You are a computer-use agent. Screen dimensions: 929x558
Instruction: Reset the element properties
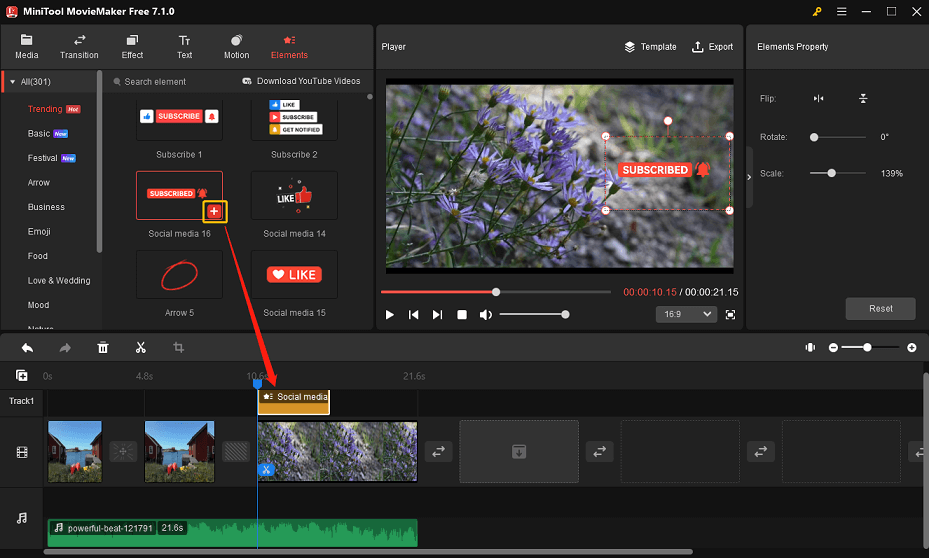coord(880,309)
